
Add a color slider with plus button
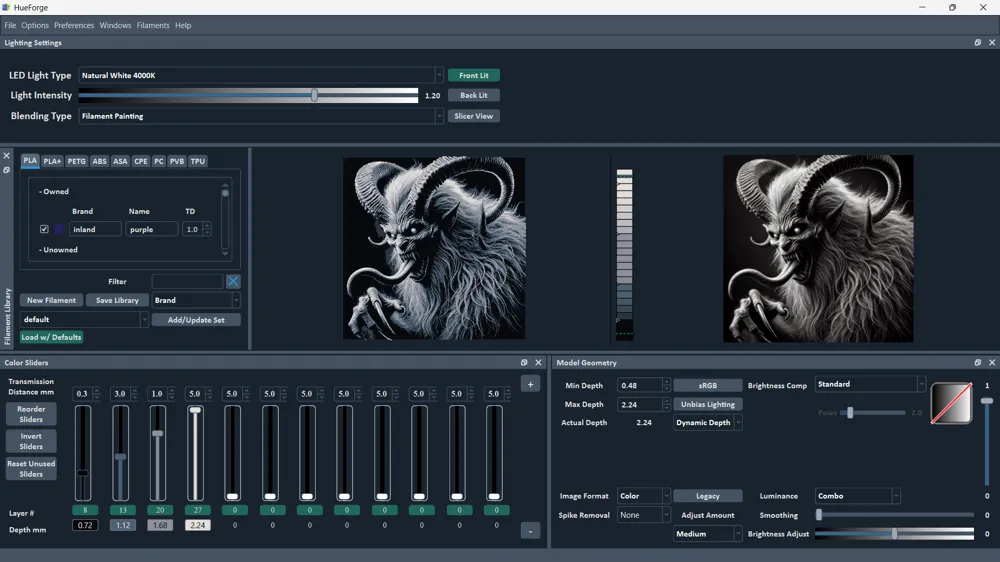[531, 384]
